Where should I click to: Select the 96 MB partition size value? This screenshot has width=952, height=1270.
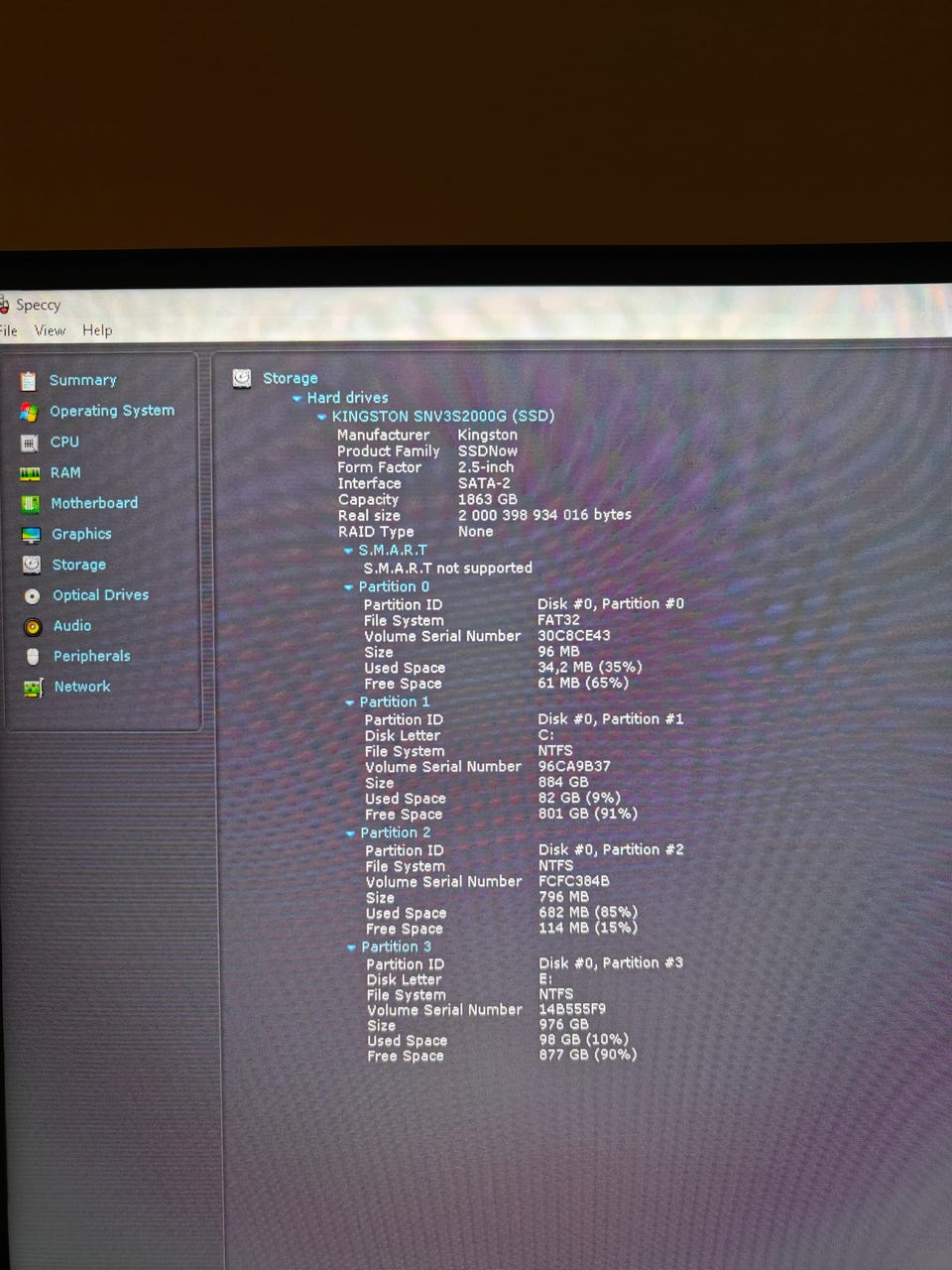pos(558,652)
